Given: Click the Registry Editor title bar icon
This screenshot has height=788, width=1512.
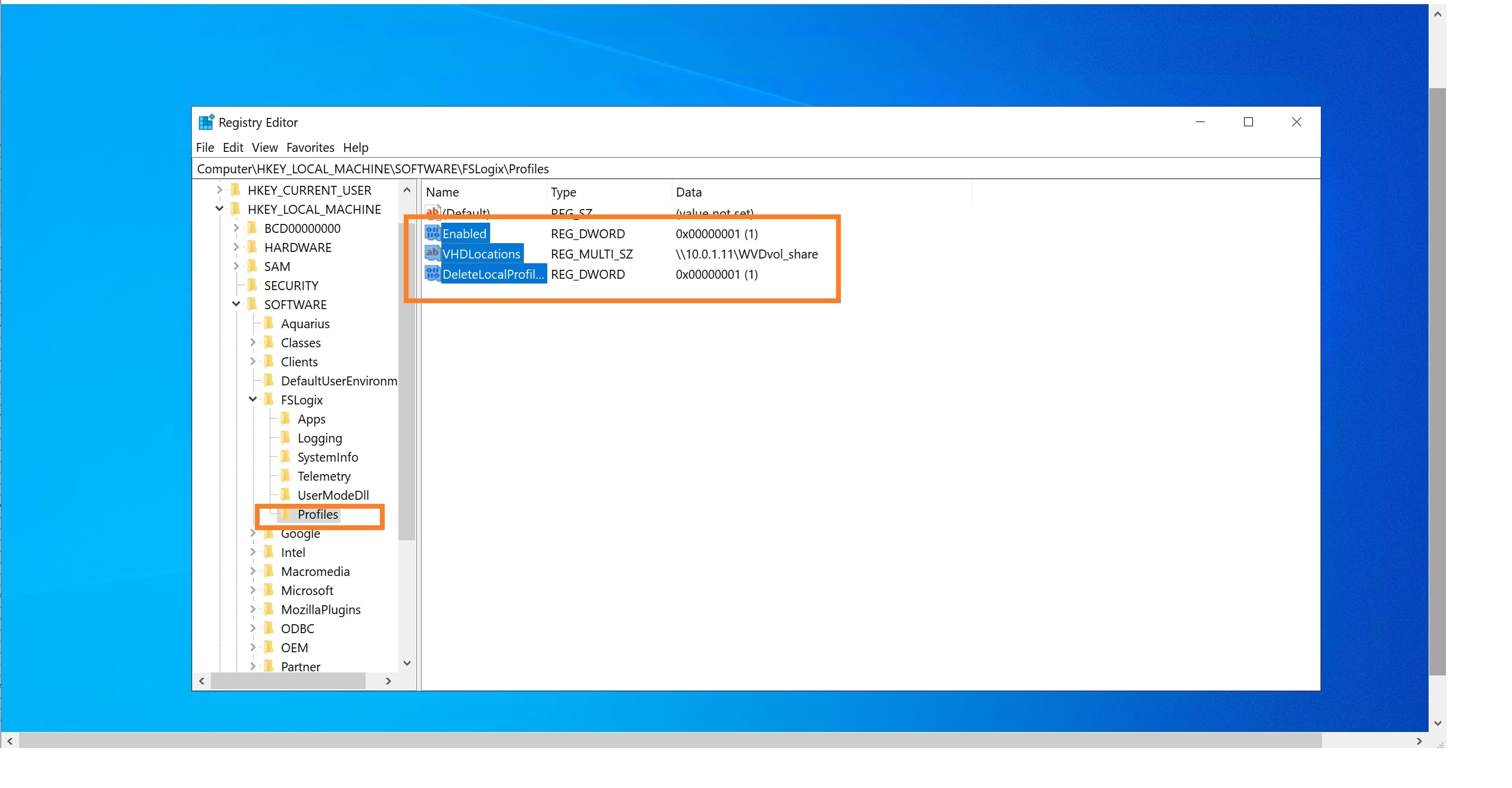Looking at the screenshot, I should (205, 122).
